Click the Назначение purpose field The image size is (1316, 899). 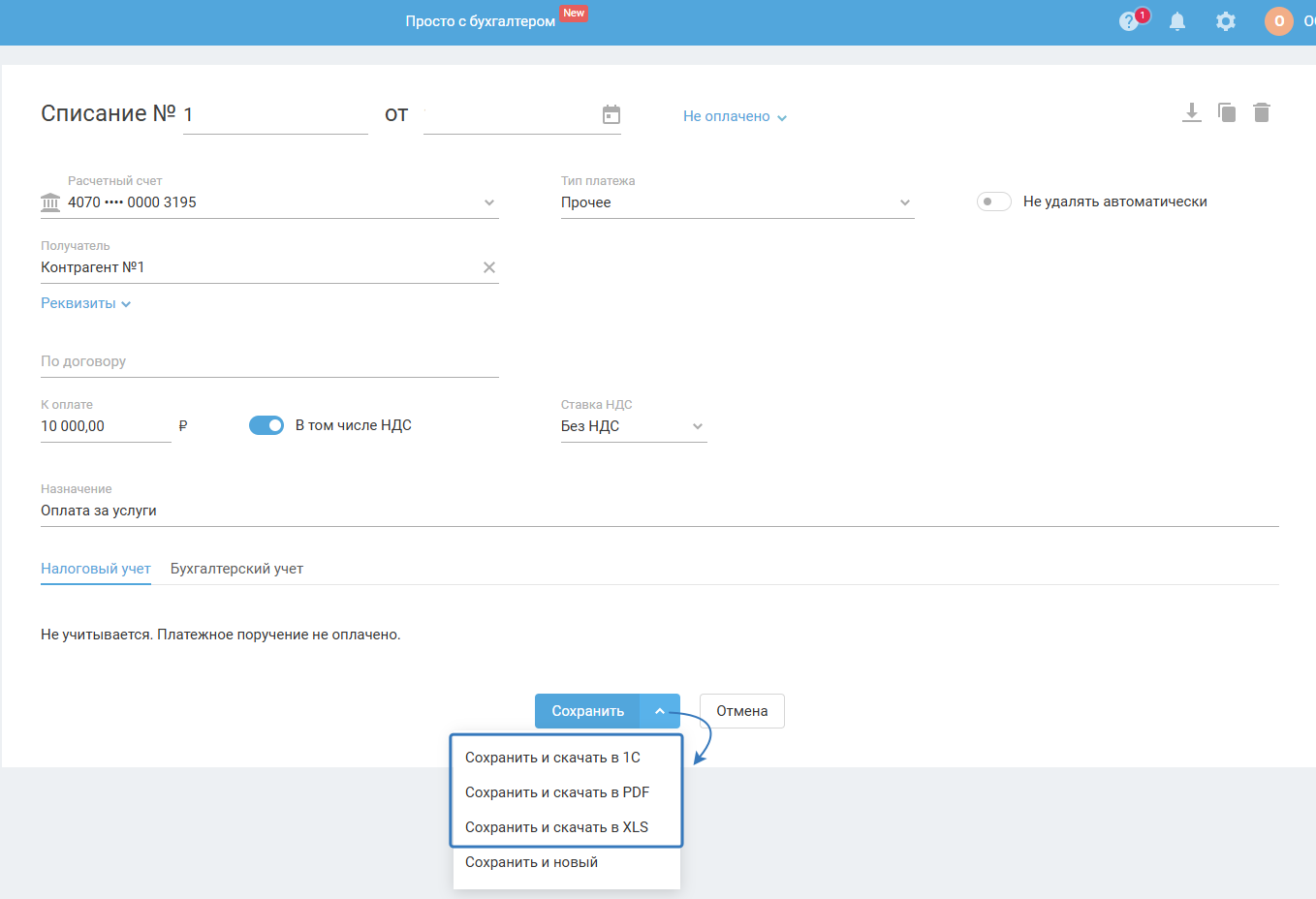tap(660, 511)
